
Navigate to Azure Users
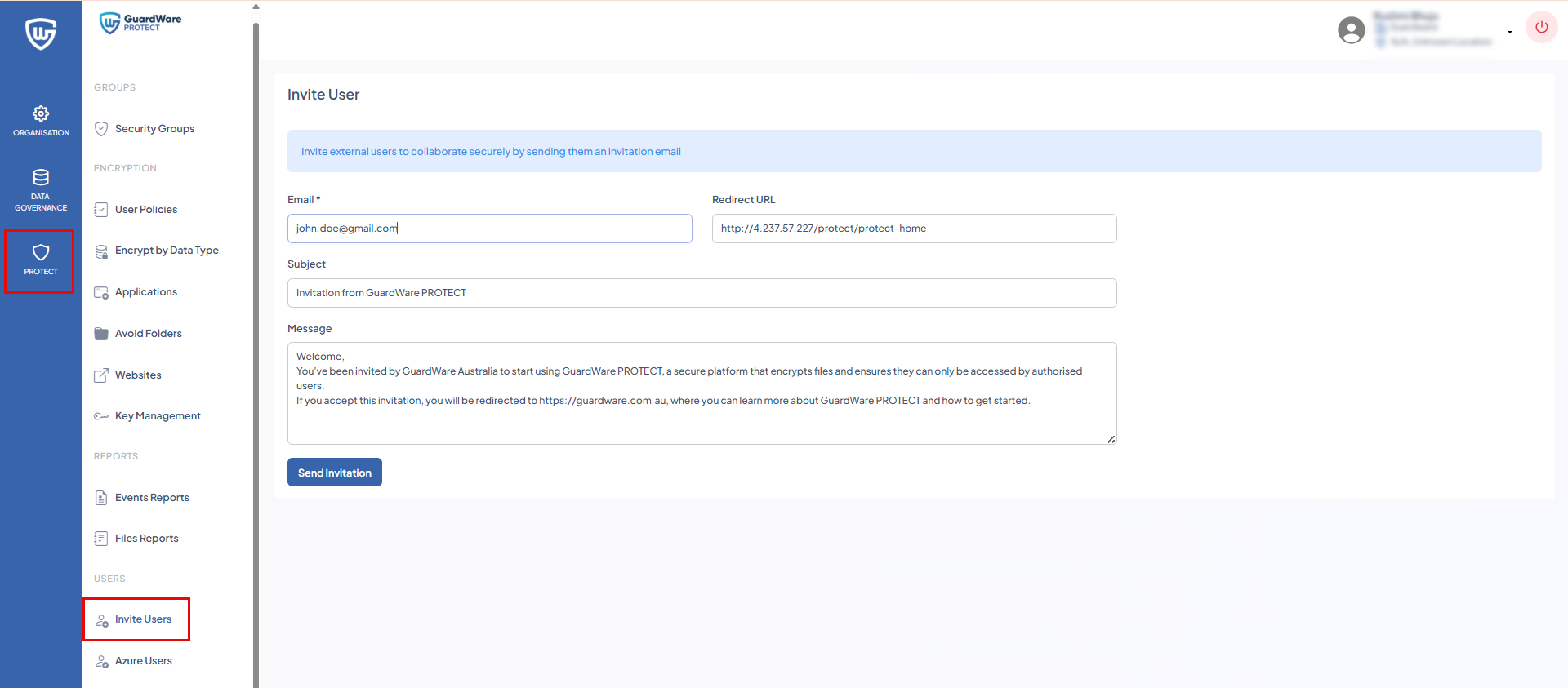(144, 661)
